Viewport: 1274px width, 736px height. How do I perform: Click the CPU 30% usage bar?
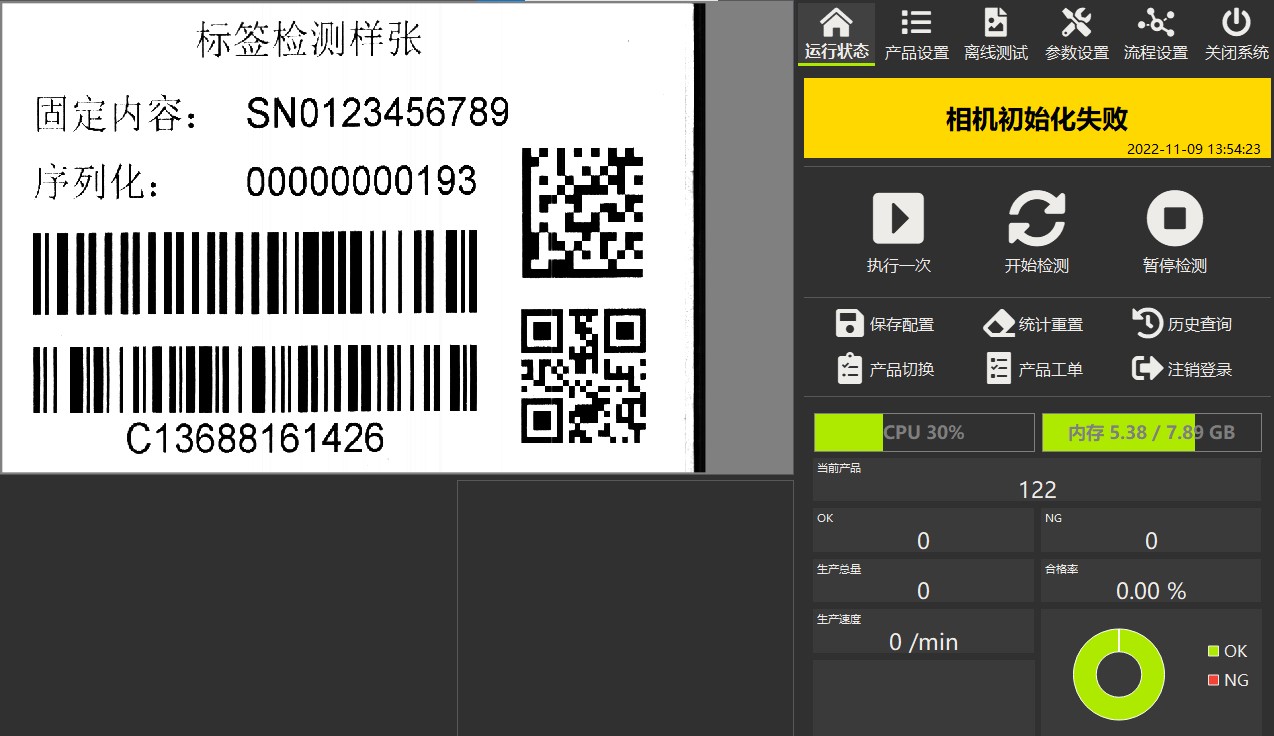pyautogui.click(x=924, y=432)
